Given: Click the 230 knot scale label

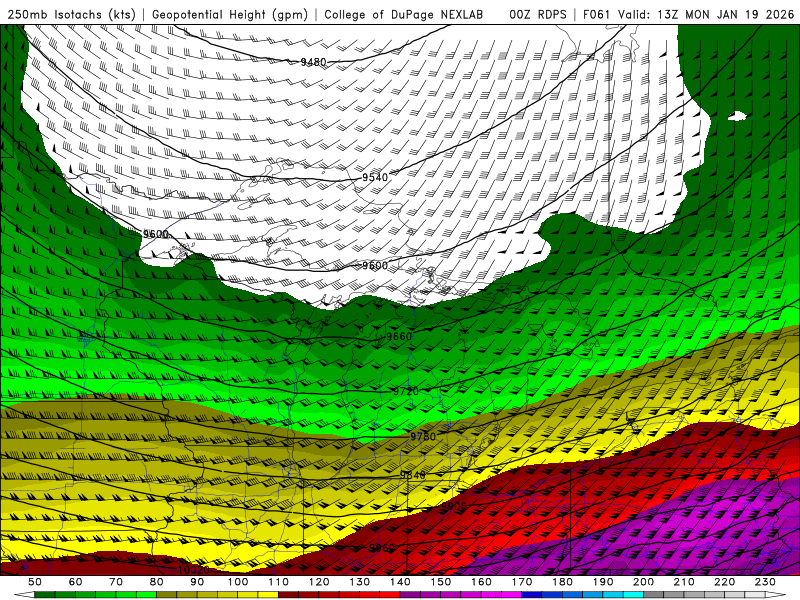Looking at the screenshot, I should pyautogui.click(x=765, y=582).
